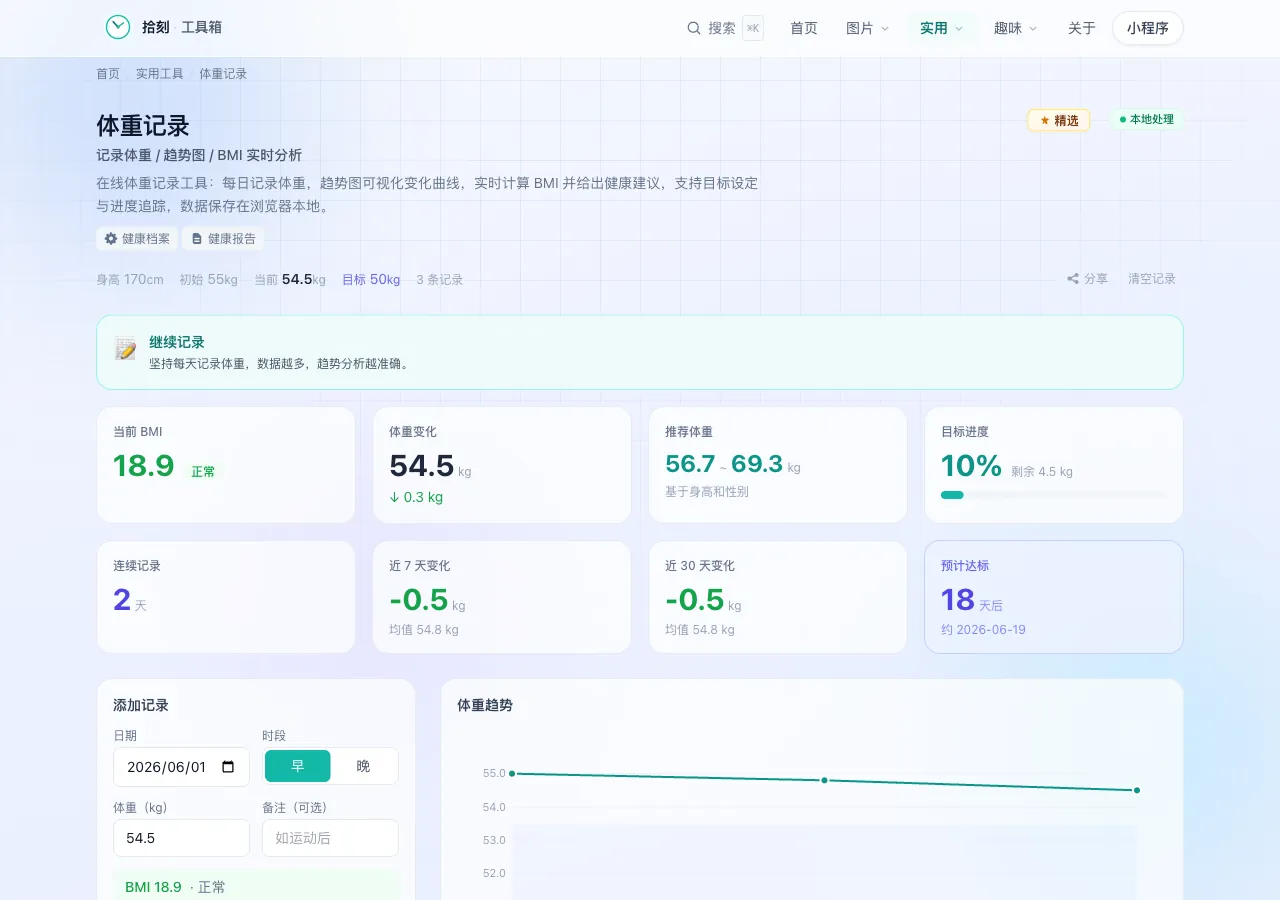Click the ↓ 0.3 kg change text

pyautogui.click(x=416, y=497)
